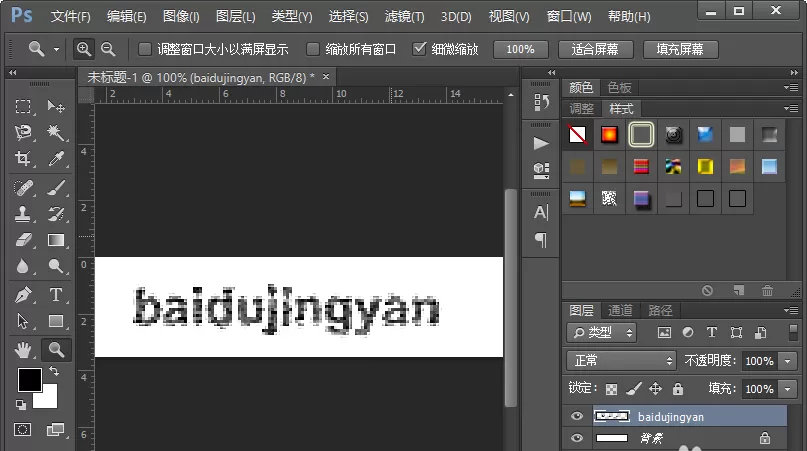Open the History panel icon

541,102
